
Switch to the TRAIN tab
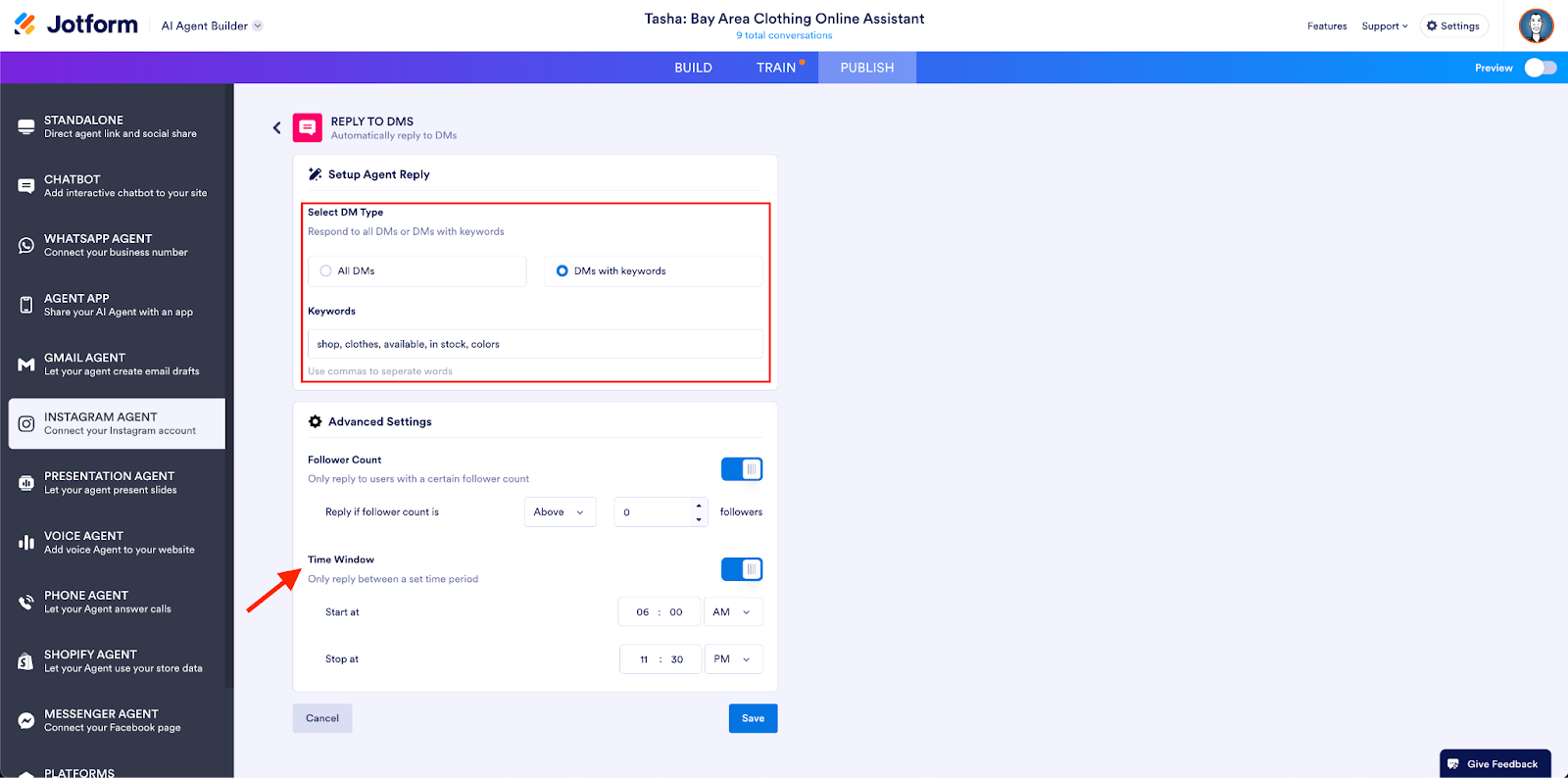point(776,68)
